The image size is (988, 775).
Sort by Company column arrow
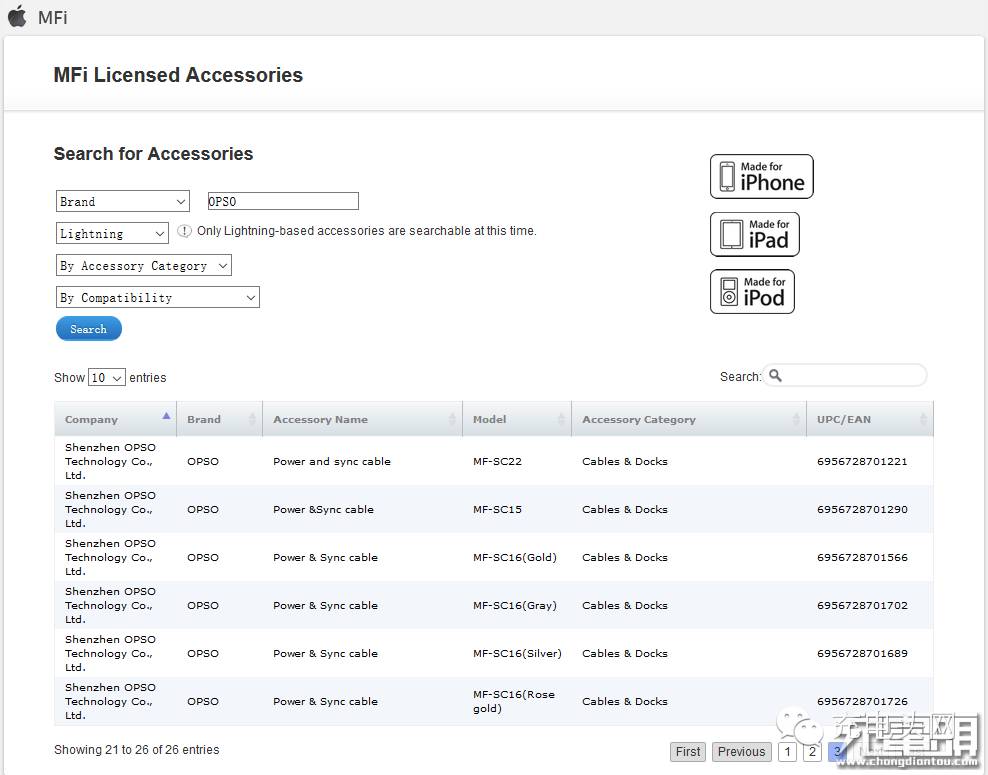click(166, 416)
